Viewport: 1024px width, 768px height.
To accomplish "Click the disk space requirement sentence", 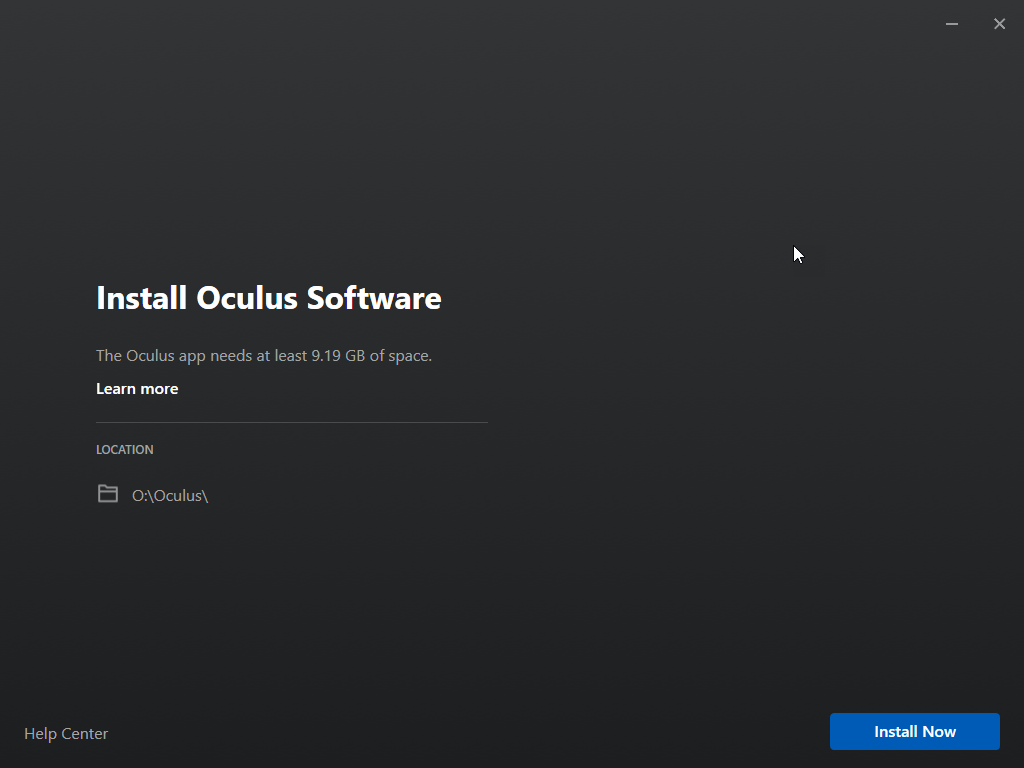I will click(x=264, y=356).
